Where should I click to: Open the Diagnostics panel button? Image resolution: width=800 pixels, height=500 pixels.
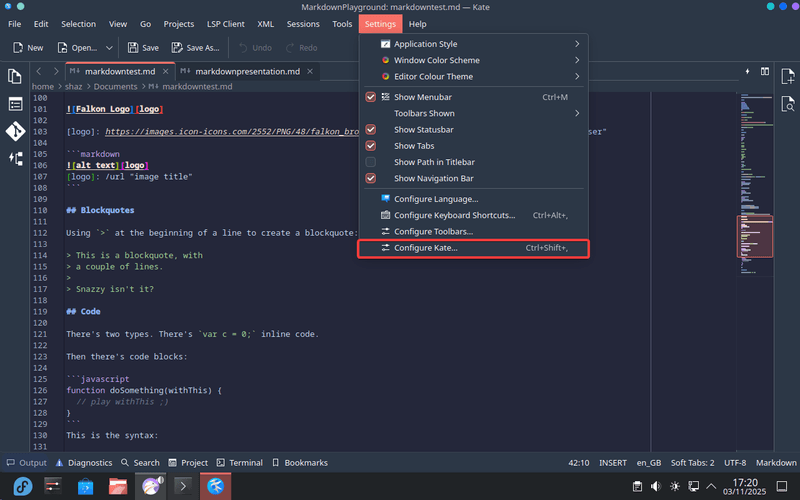click(x=84, y=463)
